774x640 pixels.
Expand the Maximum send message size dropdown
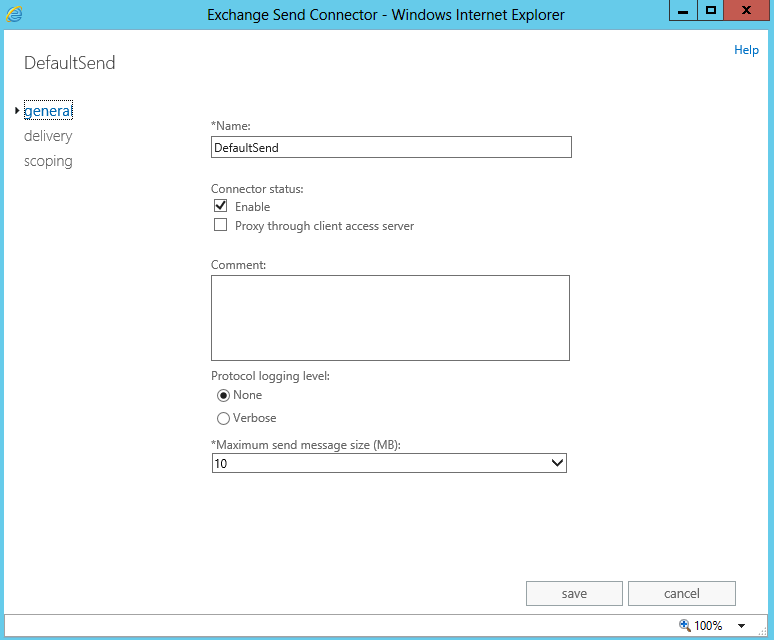pos(557,464)
